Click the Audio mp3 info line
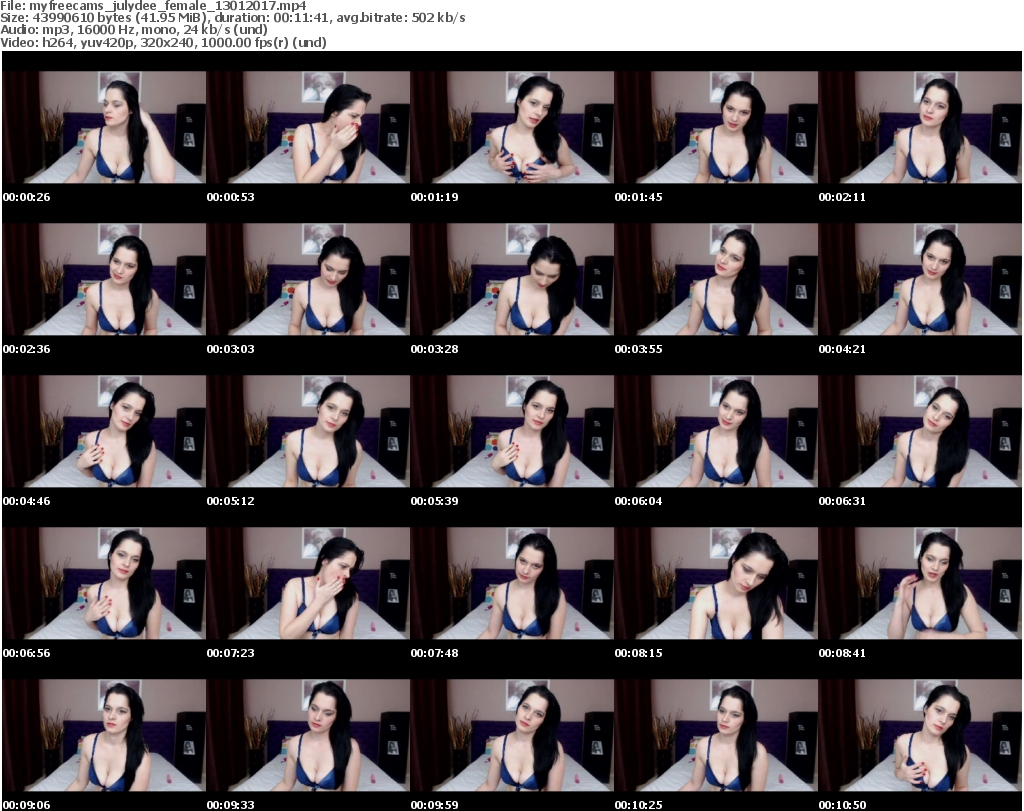 134,29
